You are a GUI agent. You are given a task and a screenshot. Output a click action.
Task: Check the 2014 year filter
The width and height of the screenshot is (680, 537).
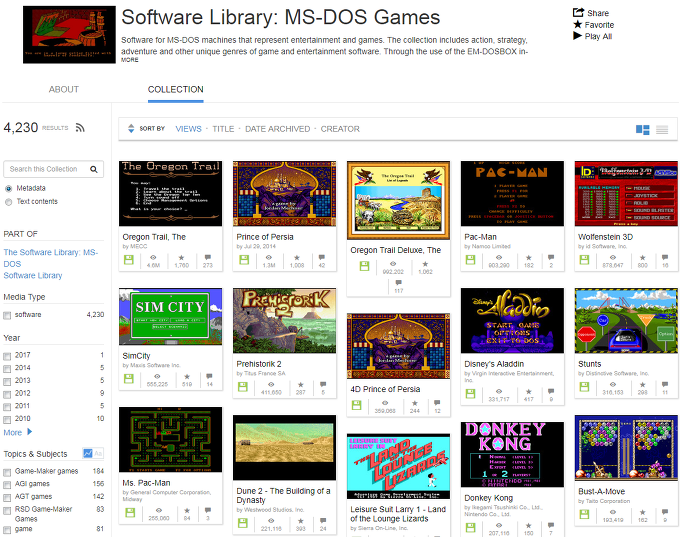pos(7,369)
